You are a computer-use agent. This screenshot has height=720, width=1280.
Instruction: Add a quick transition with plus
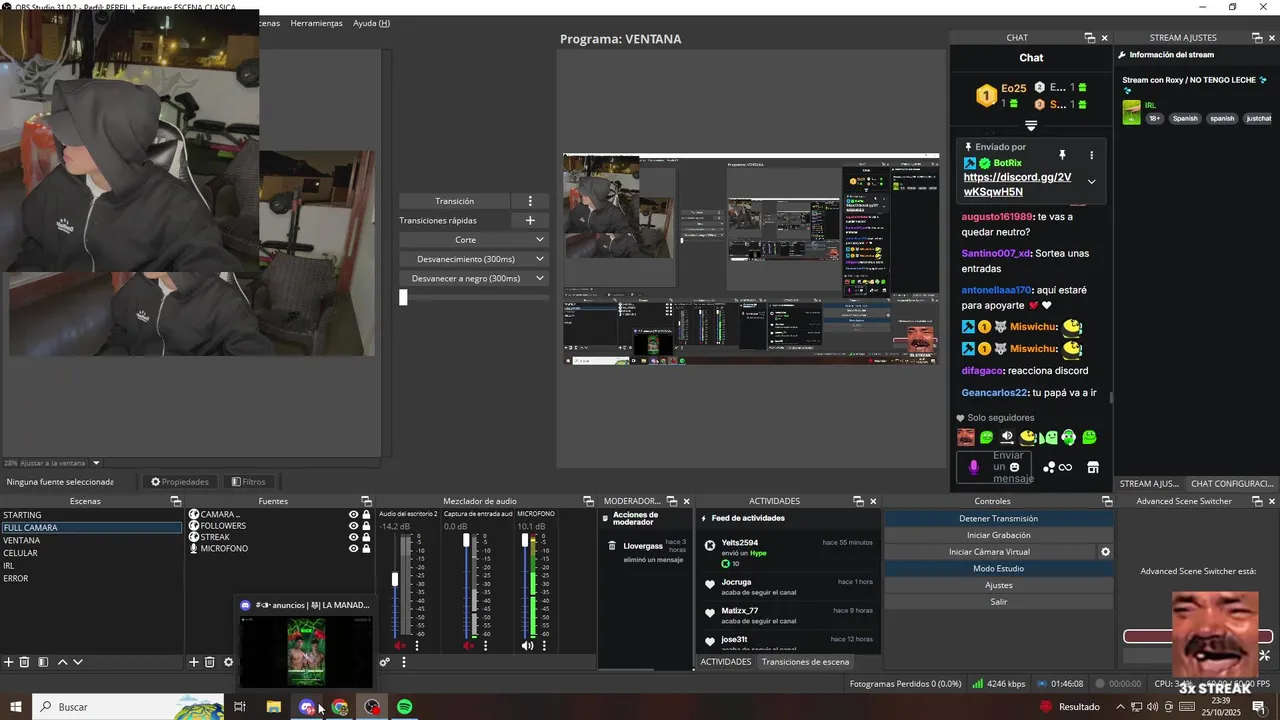(530, 220)
